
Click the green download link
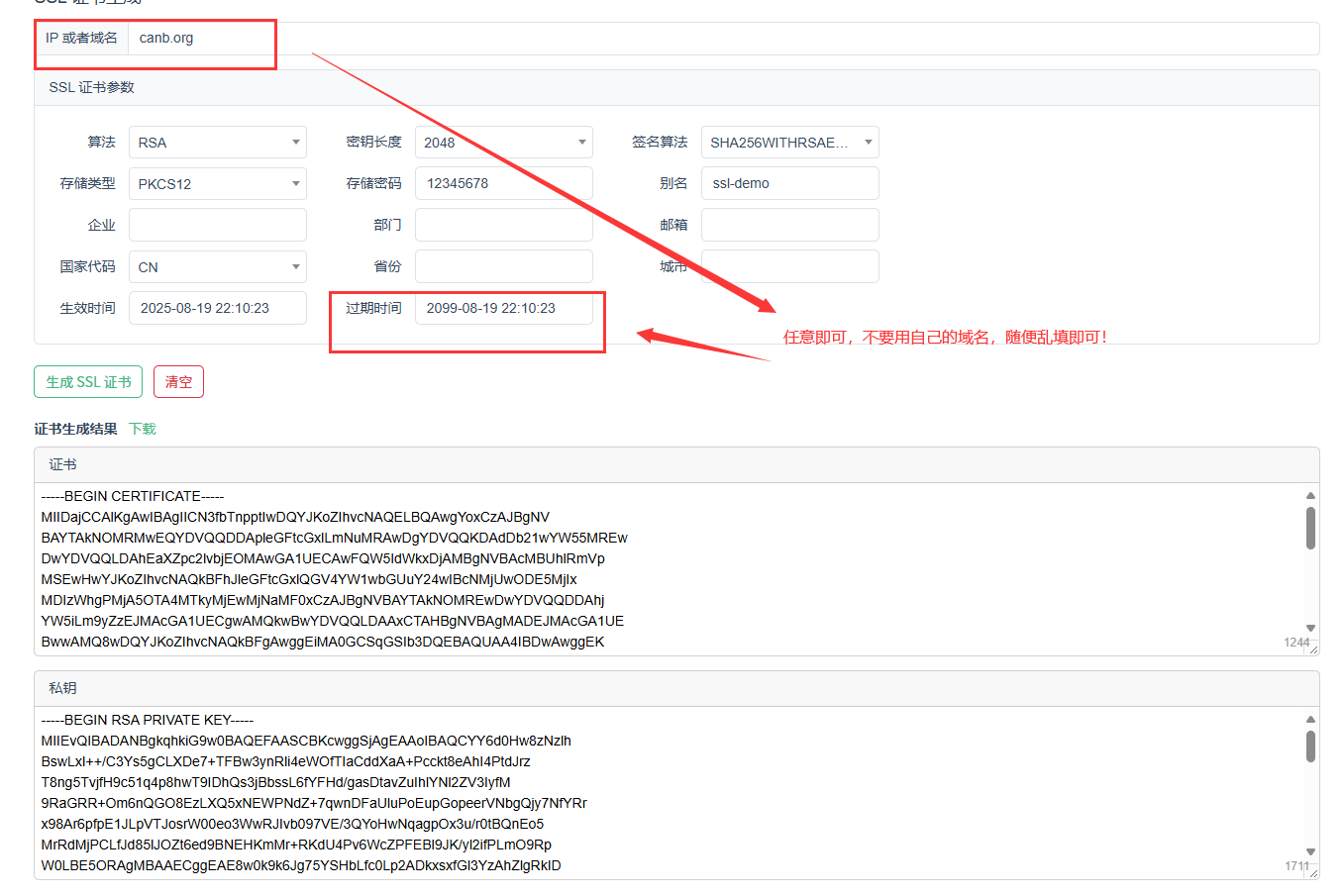(x=143, y=429)
